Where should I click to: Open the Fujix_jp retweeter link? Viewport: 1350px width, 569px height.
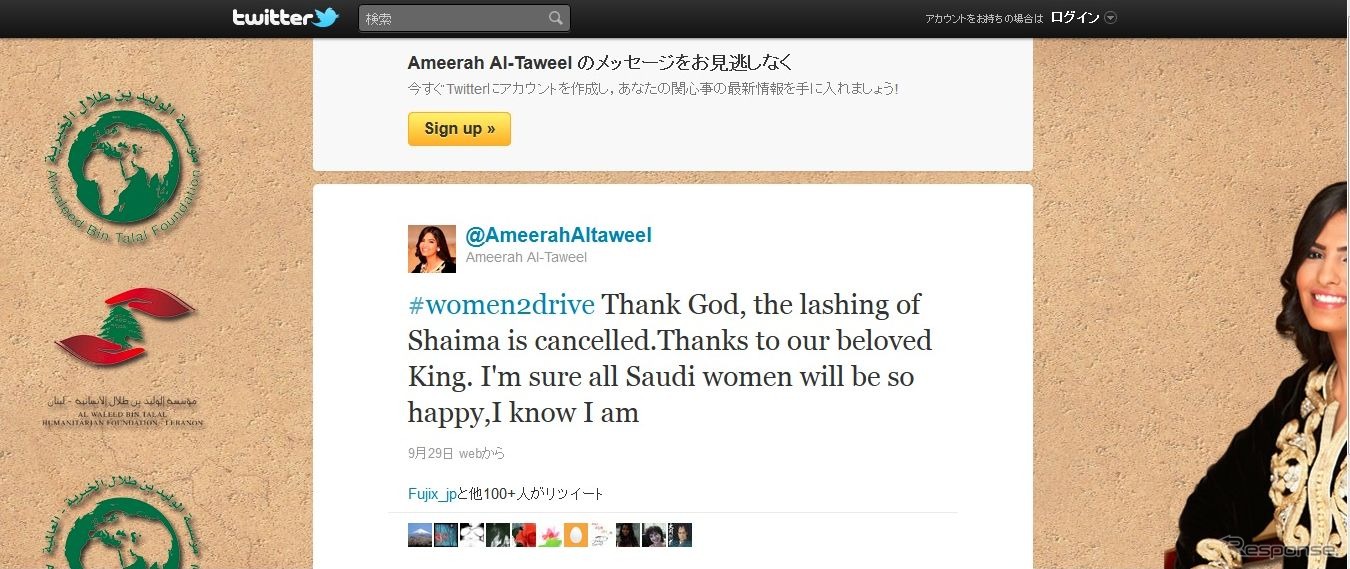(x=432, y=494)
